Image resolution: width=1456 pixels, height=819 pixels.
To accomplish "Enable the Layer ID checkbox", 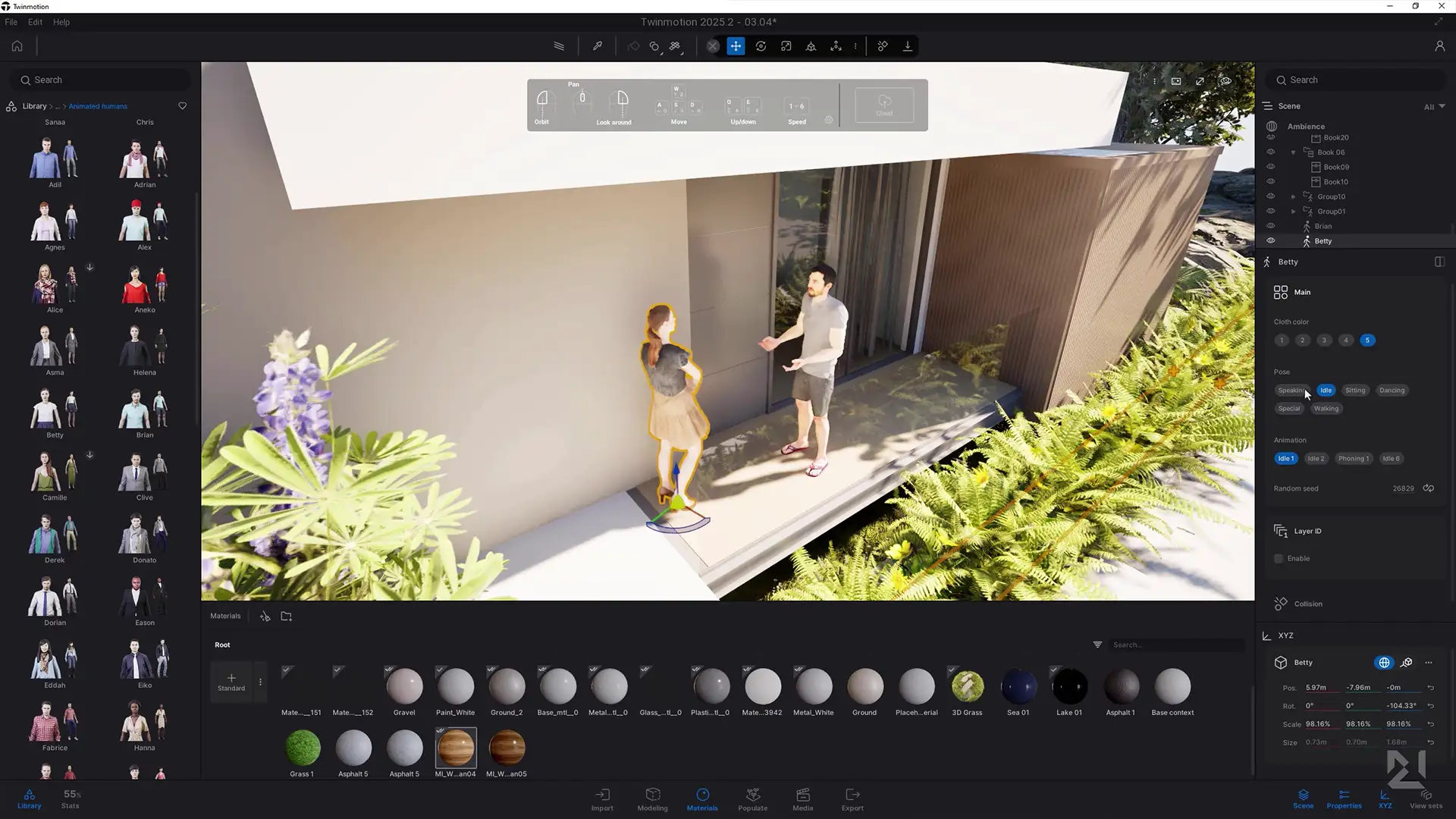I will pyautogui.click(x=1279, y=559).
